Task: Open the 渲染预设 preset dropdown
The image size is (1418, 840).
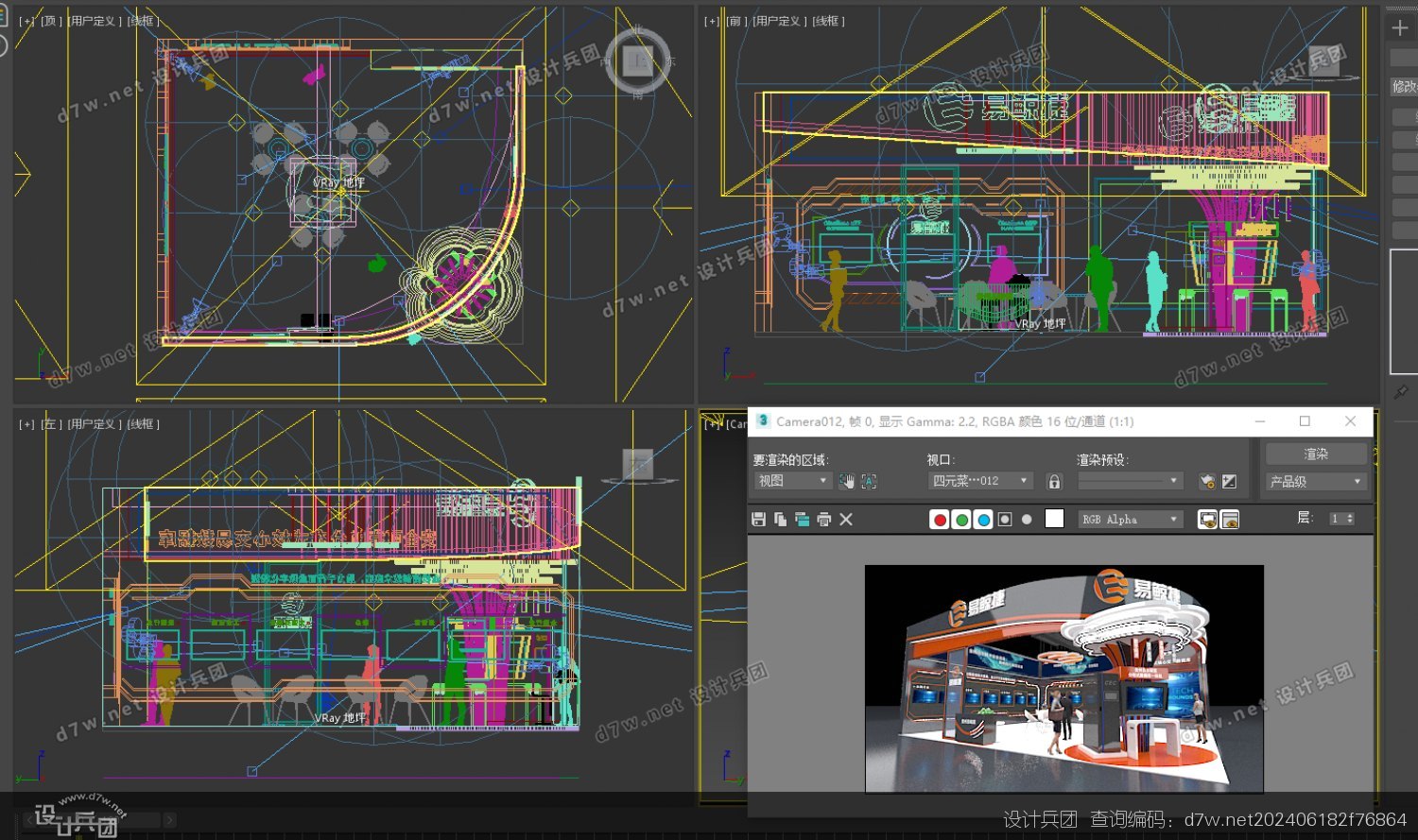Action: [x=1131, y=481]
